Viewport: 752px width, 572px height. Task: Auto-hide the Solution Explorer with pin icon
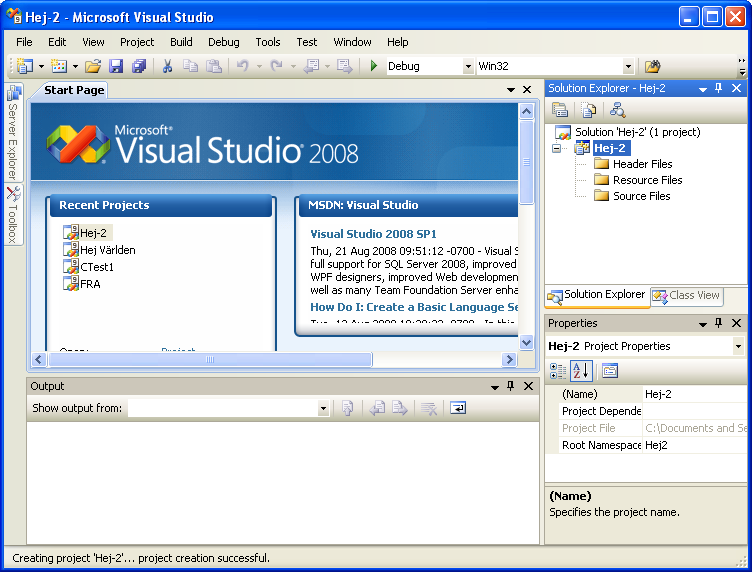tap(718, 88)
